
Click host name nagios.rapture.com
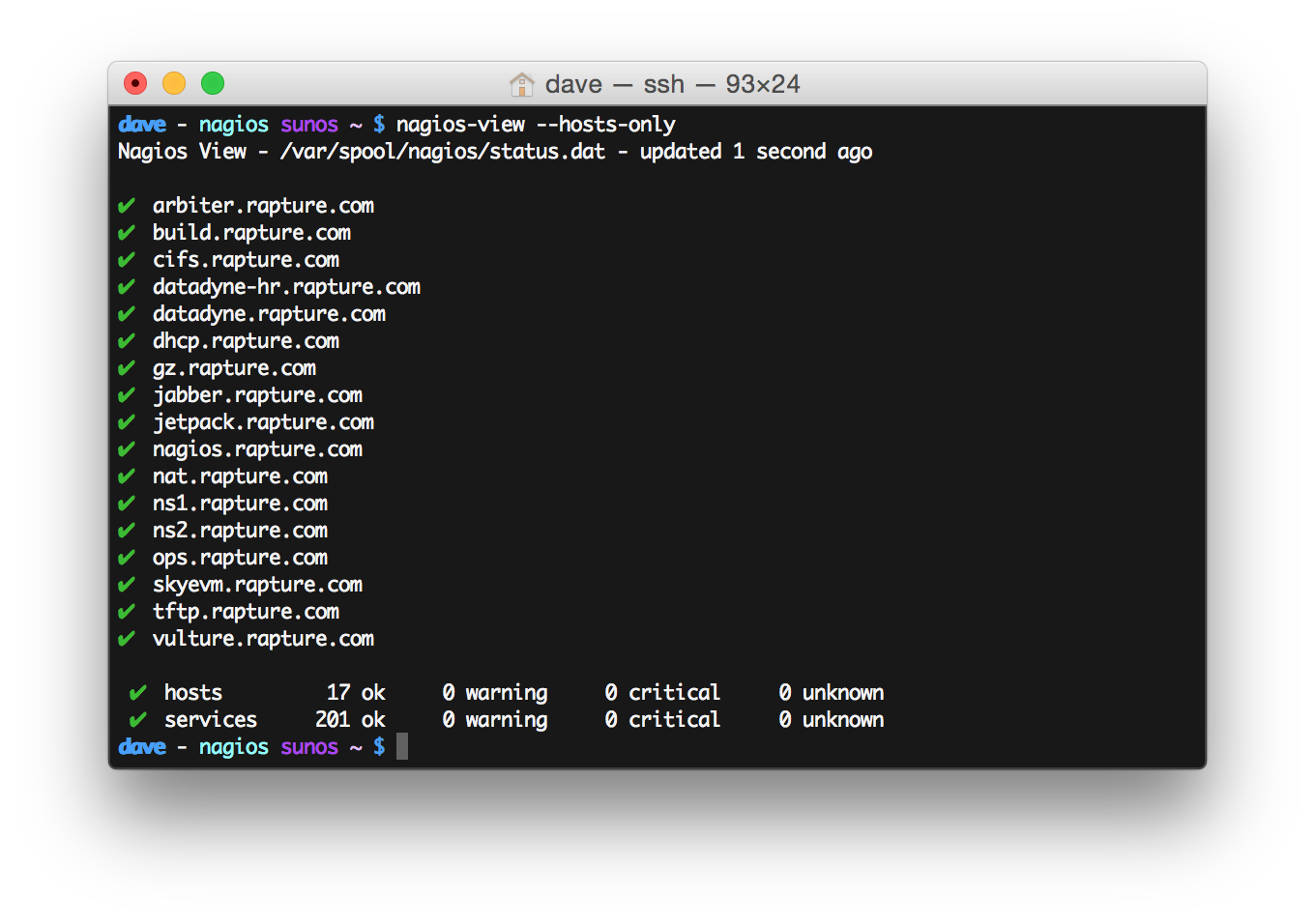[257, 449]
